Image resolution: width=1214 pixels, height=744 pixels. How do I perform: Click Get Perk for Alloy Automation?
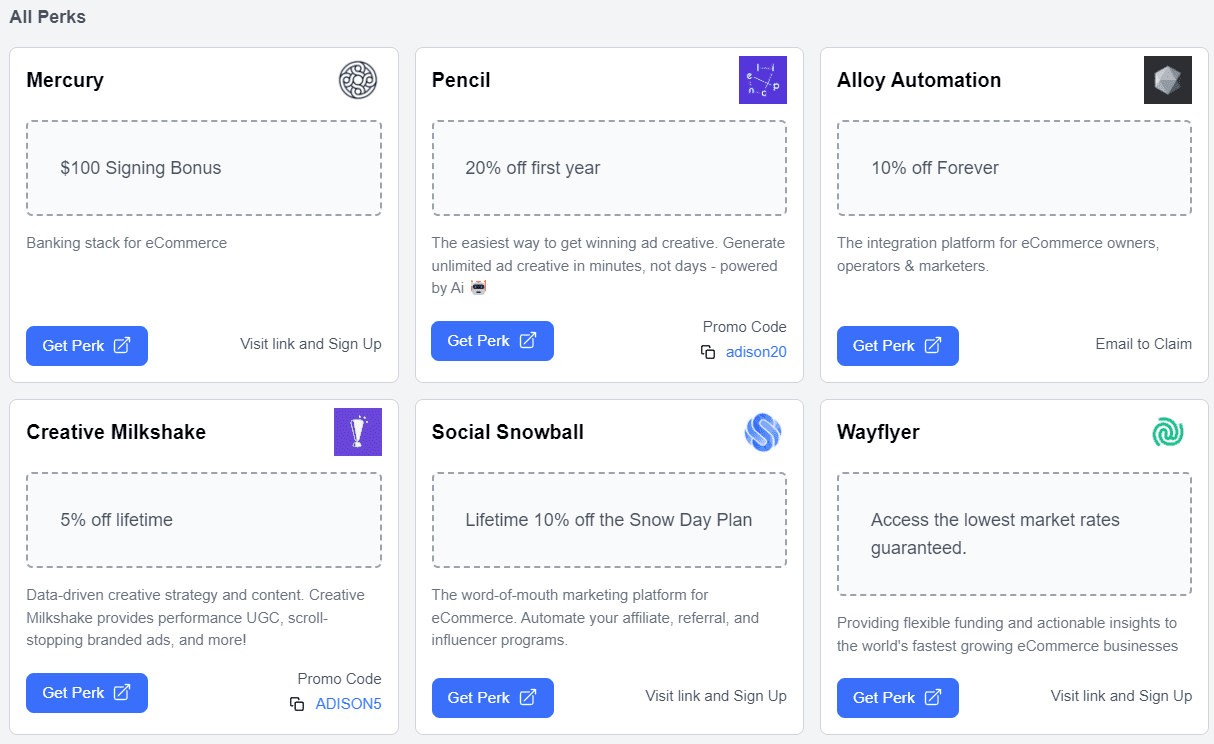898,345
